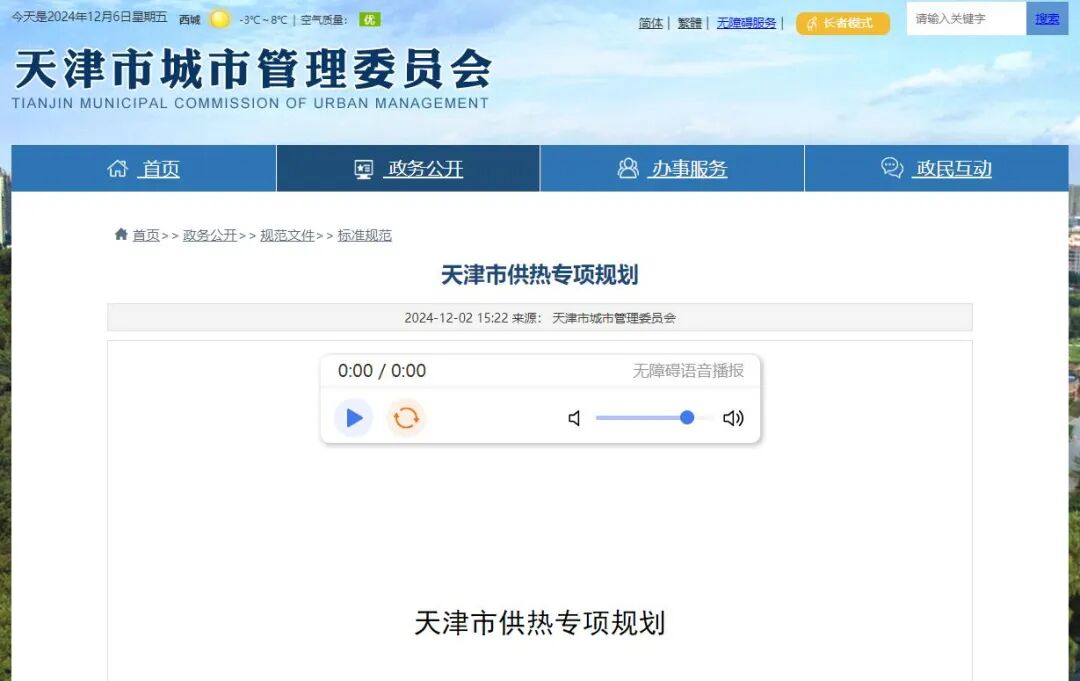The width and height of the screenshot is (1080, 681).
Task: Mute the voice broadcast via left speaker icon
Action: tap(573, 418)
